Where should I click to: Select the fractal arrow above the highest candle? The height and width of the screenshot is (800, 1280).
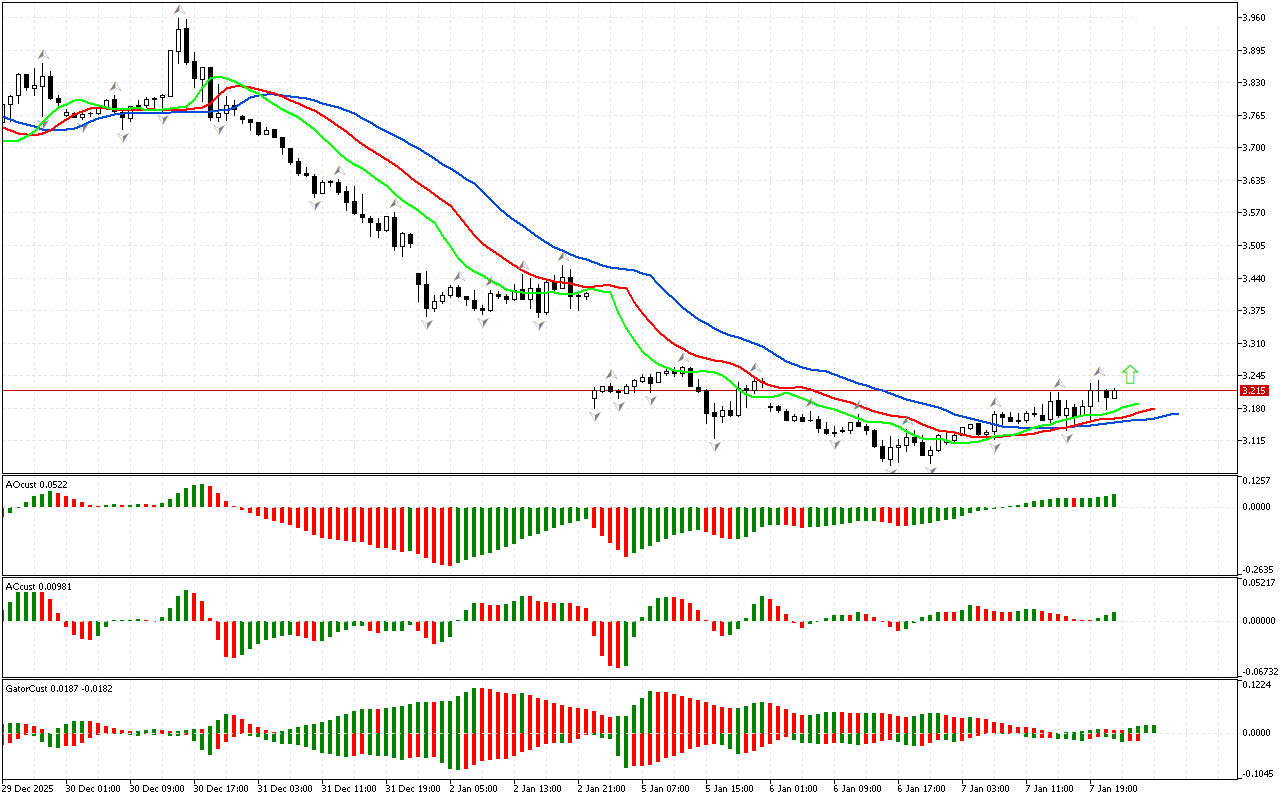click(x=179, y=10)
